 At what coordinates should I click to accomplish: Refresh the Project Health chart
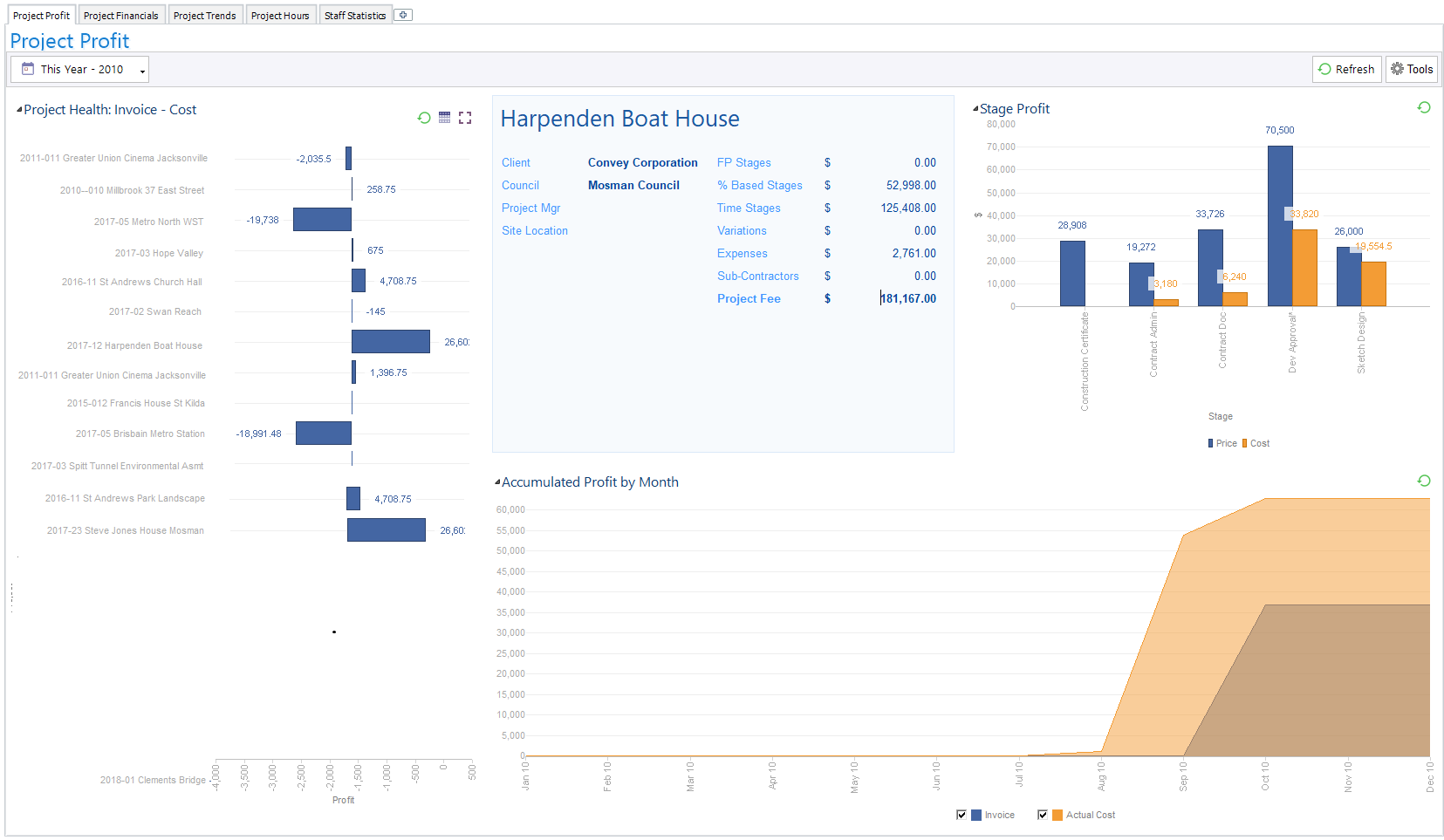click(425, 117)
